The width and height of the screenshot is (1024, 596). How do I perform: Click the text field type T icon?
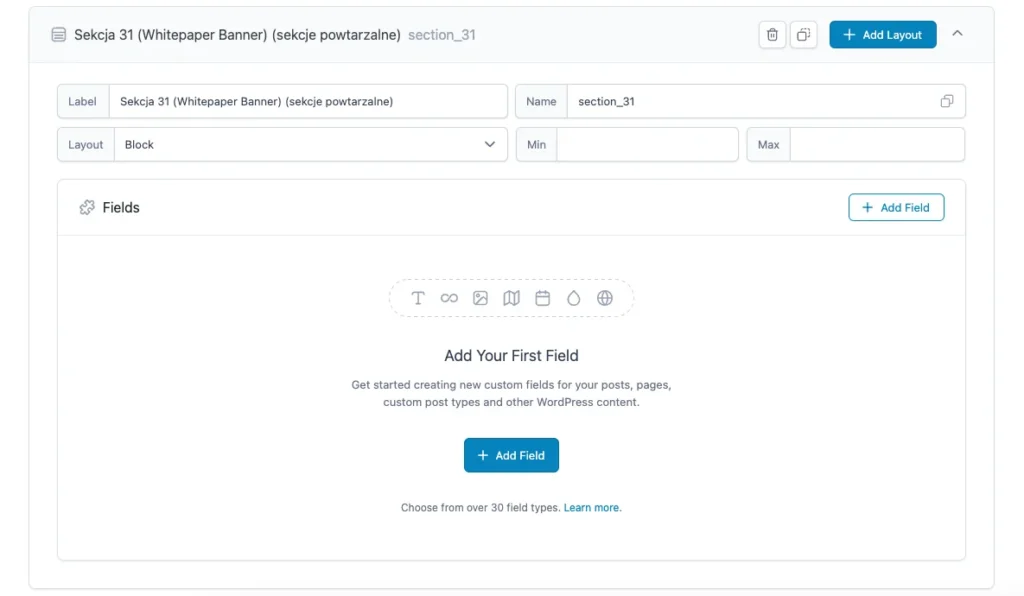(x=418, y=298)
